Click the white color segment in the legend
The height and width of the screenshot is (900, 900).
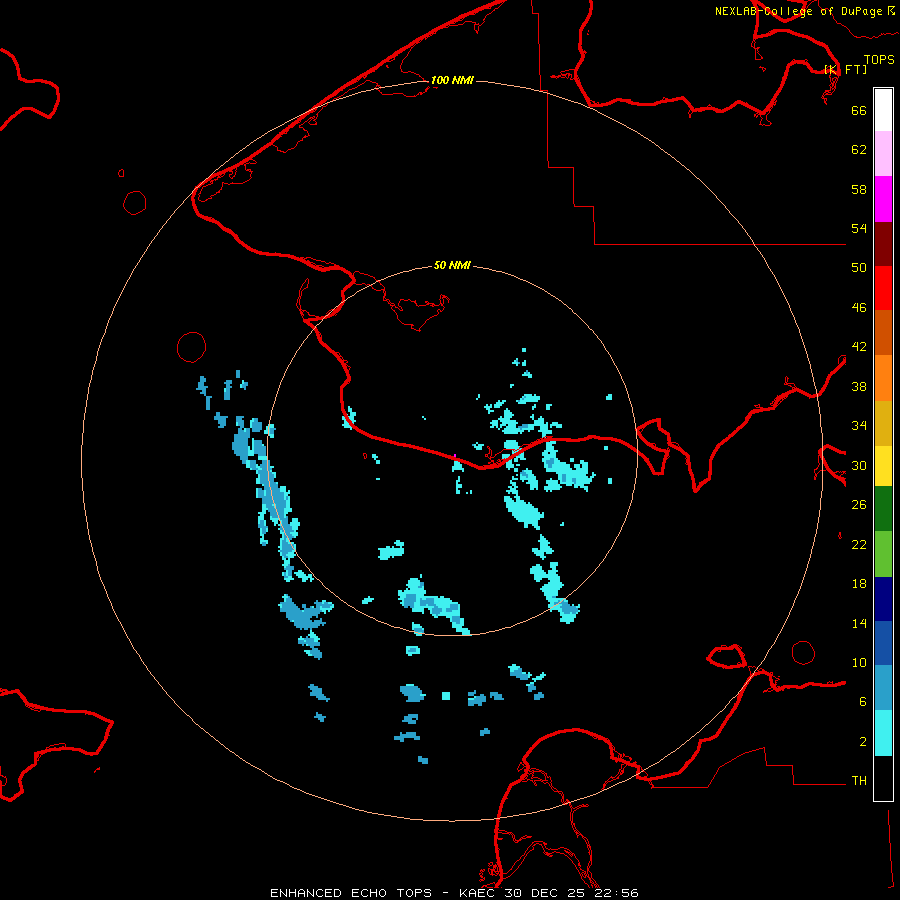[x=883, y=110]
